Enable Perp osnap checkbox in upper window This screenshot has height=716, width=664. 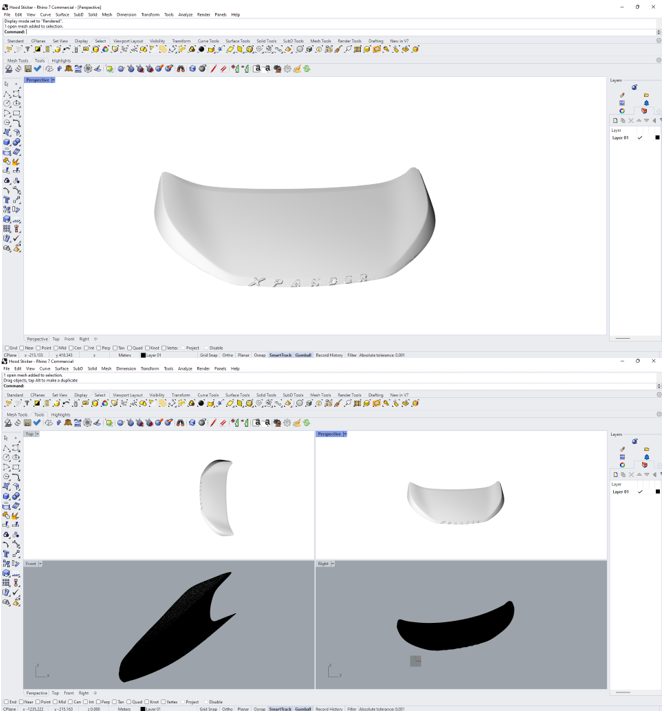click(x=99, y=348)
